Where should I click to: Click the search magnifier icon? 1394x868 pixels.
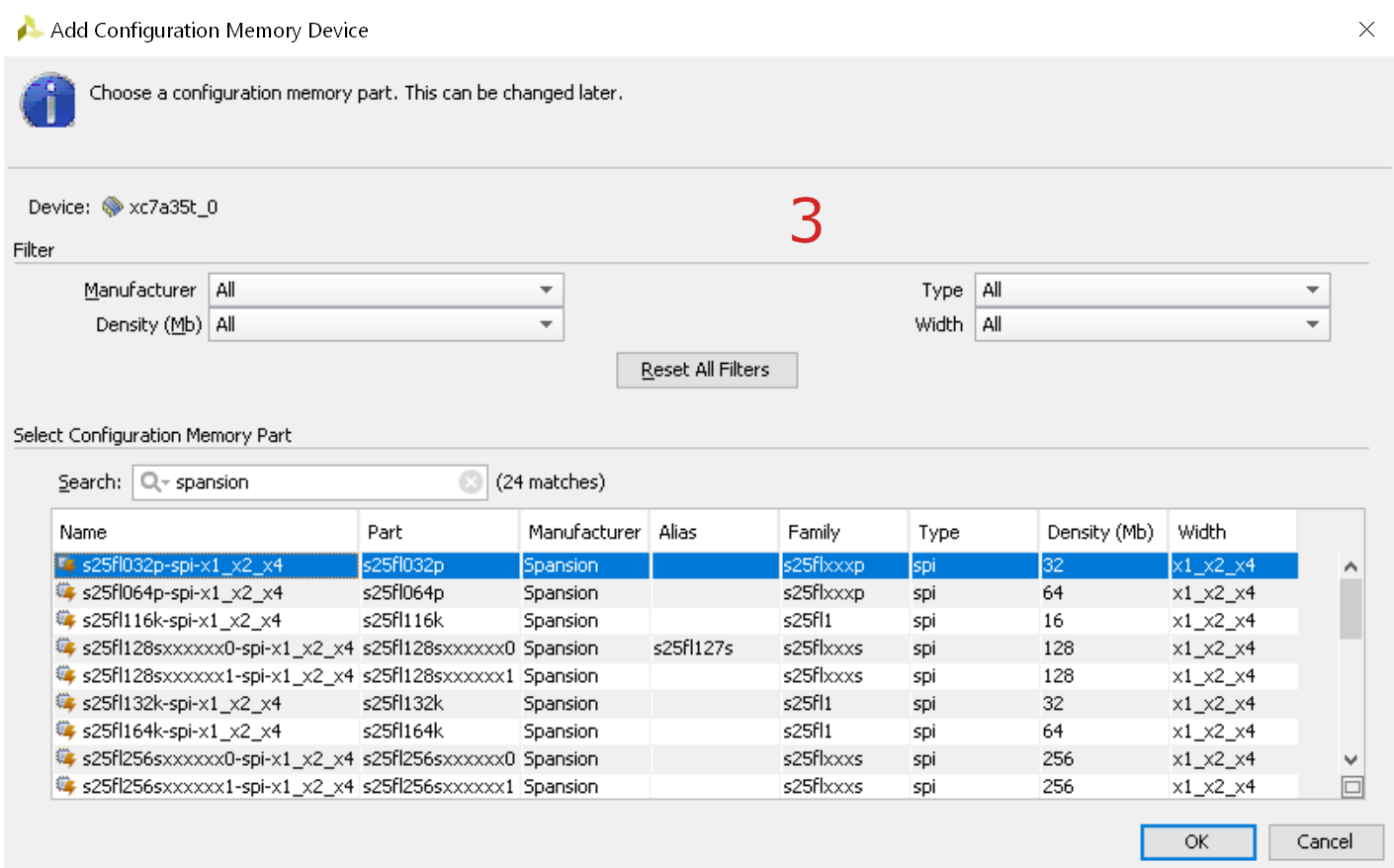tap(152, 481)
